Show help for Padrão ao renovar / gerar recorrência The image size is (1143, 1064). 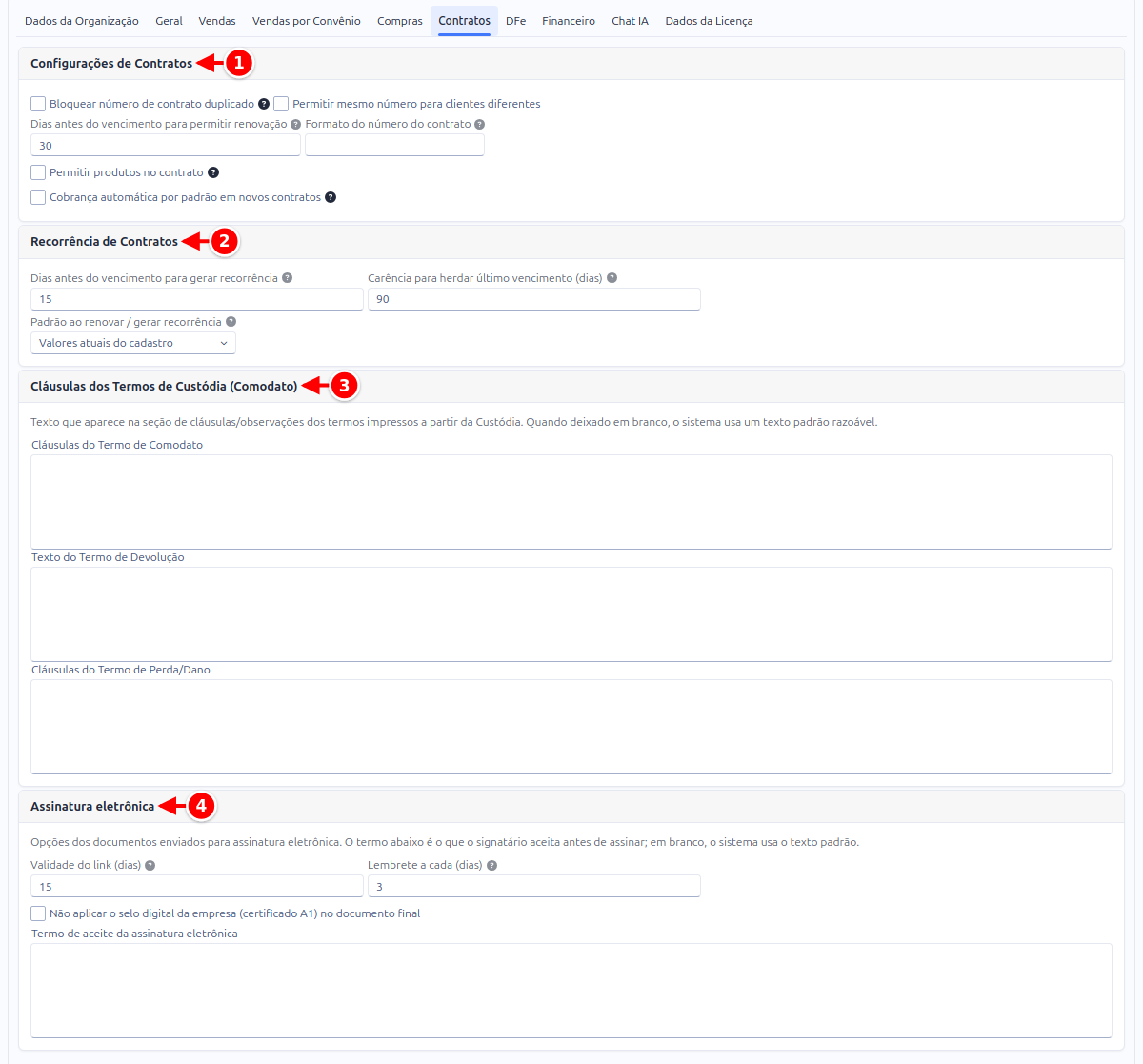pos(231,322)
